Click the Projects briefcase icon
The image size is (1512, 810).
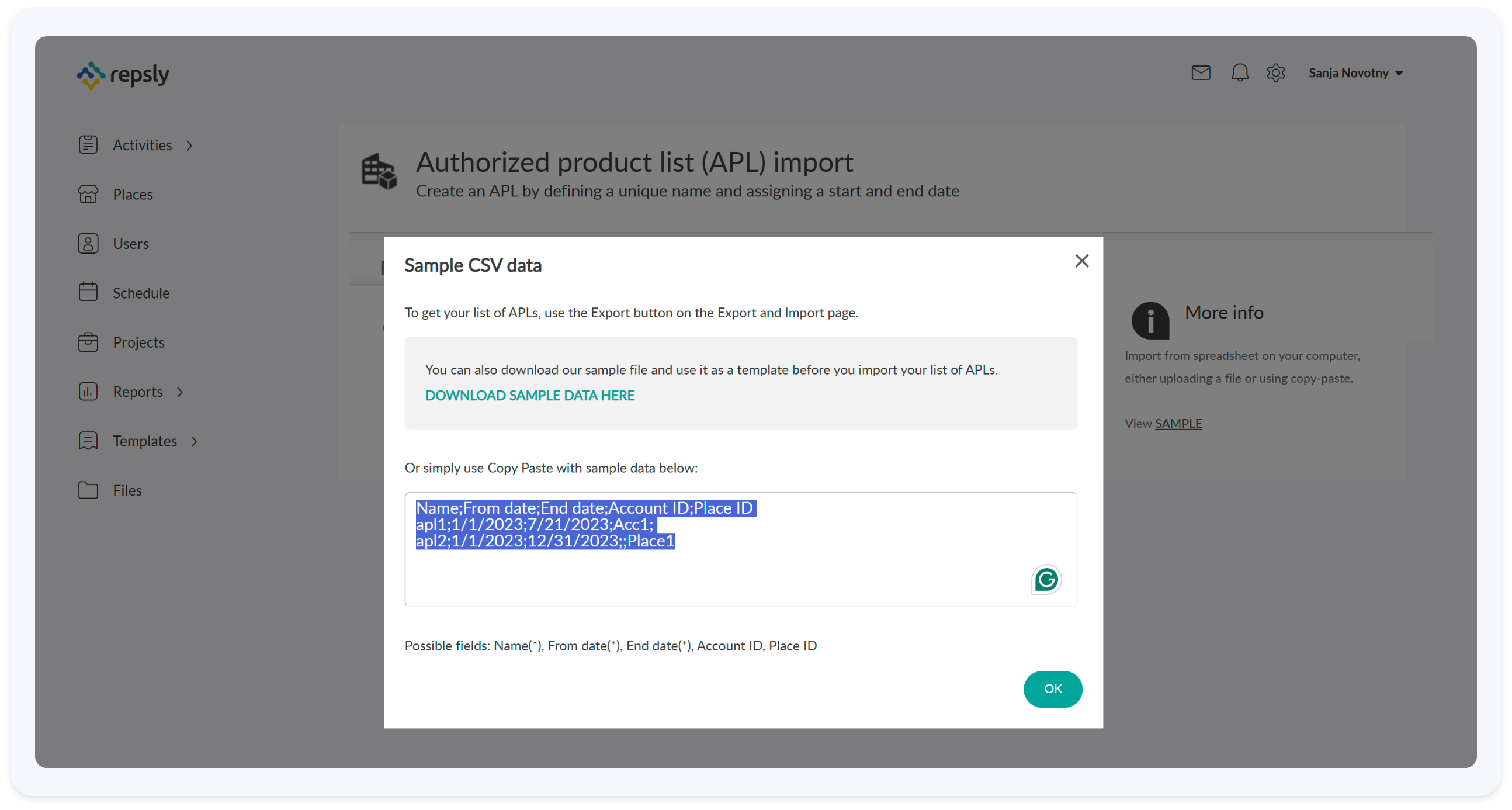coord(88,342)
